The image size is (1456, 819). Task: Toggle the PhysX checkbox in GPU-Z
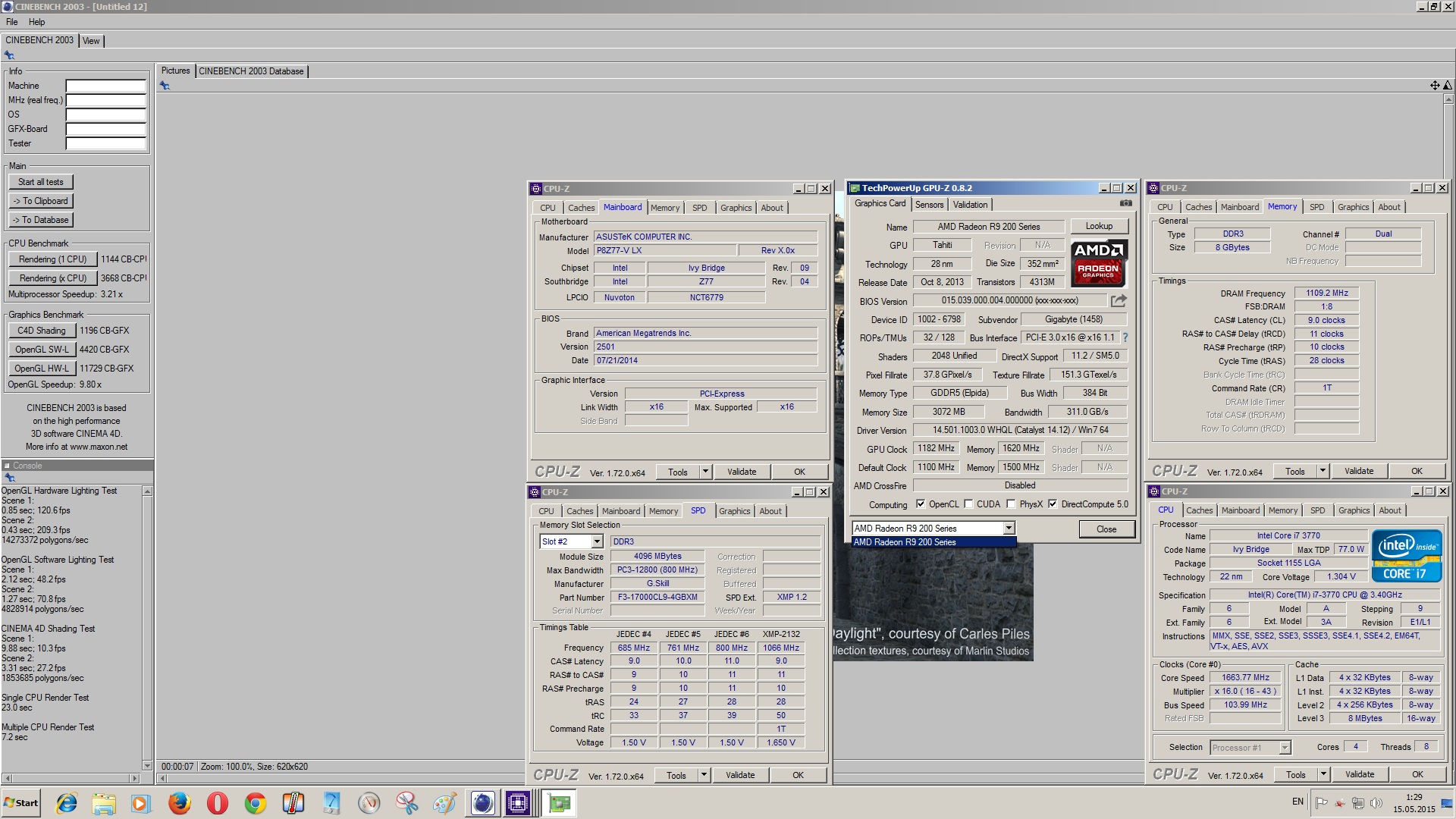(1011, 504)
